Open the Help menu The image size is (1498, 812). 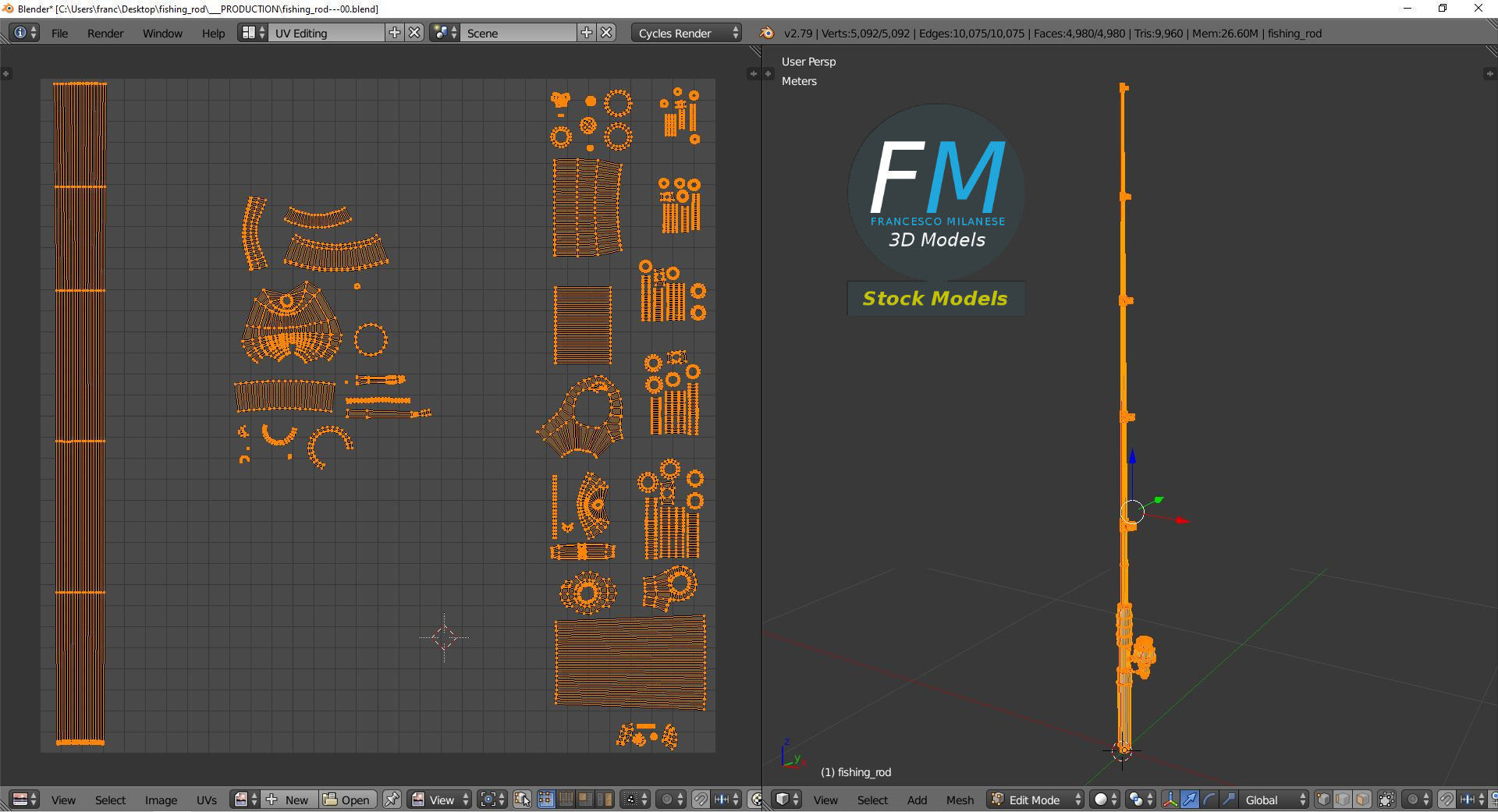(213, 33)
